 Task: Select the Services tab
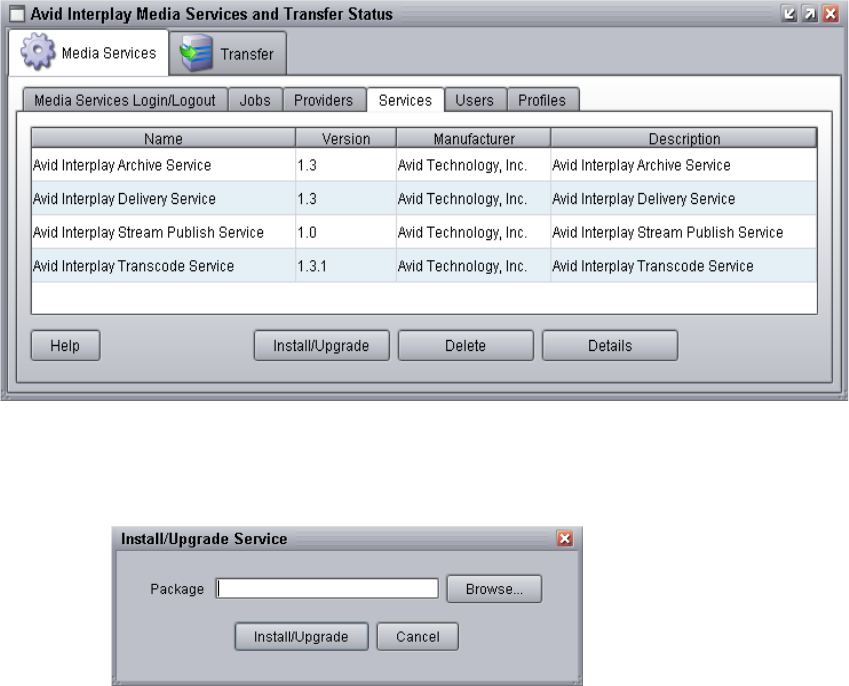coord(405,100)
